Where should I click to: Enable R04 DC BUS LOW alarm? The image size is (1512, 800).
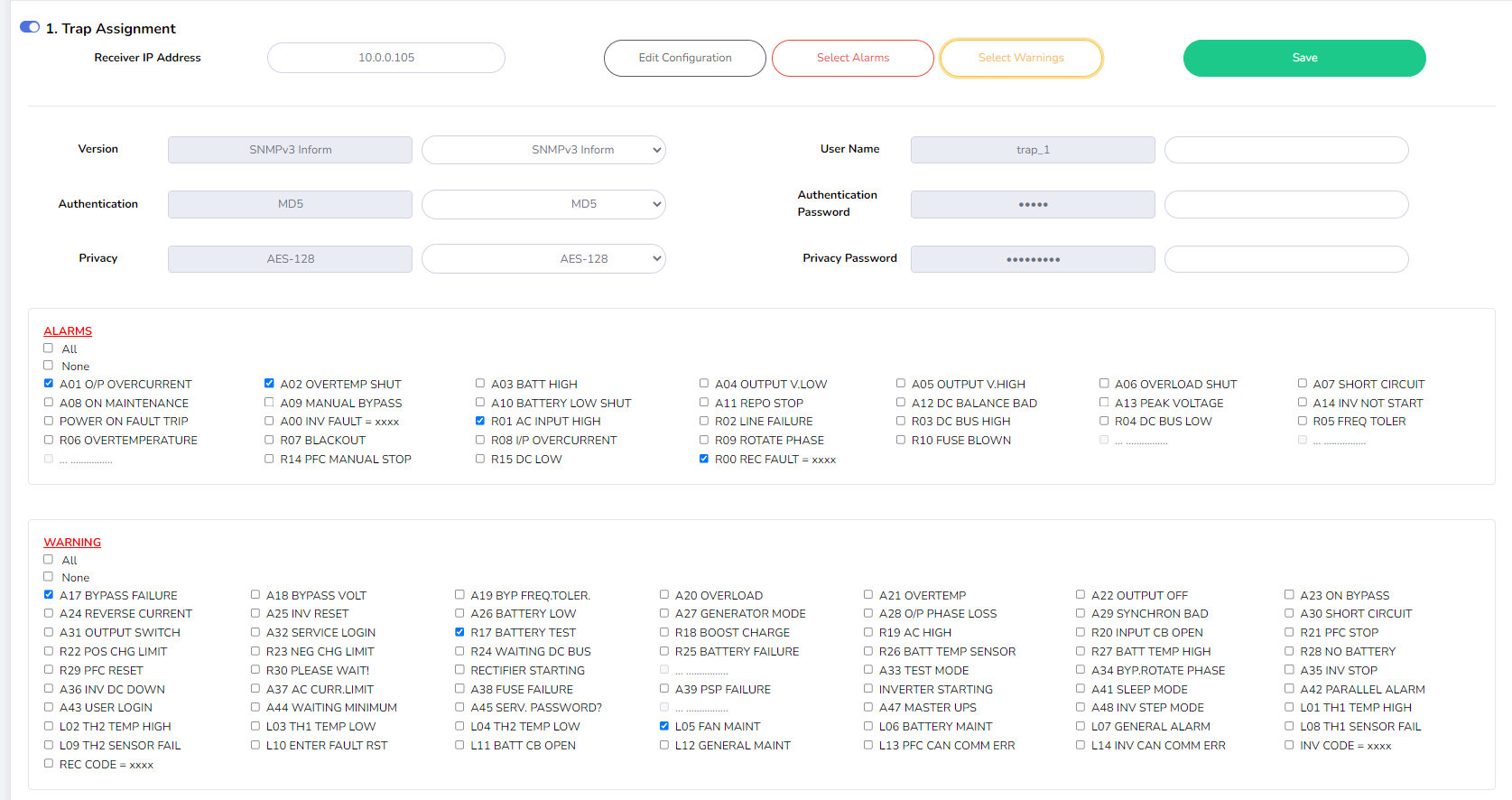[1104, 420]
